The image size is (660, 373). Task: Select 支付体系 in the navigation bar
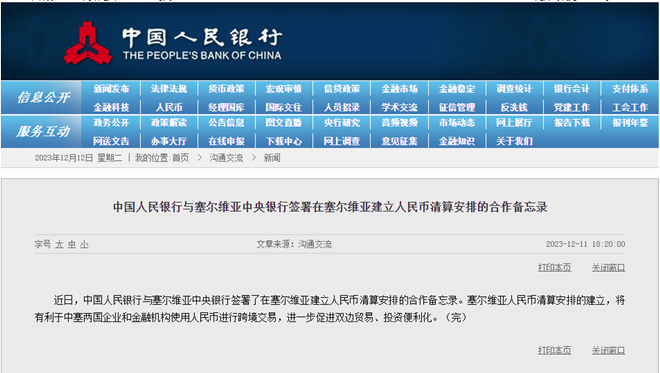pyautogui.click(x=630, y=89)
